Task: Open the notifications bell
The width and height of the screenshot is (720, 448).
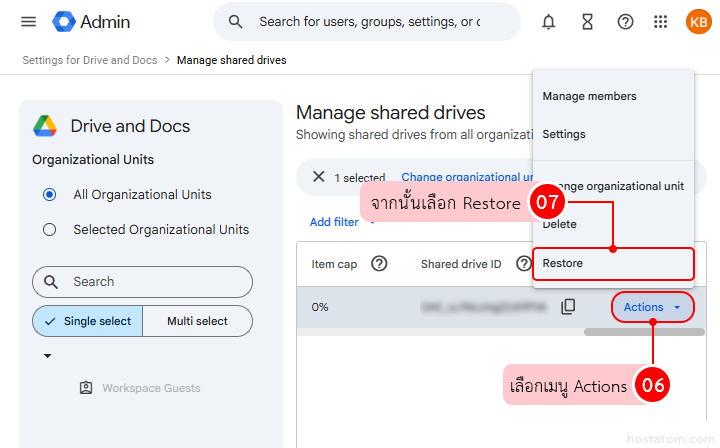Action: point(548,22)
